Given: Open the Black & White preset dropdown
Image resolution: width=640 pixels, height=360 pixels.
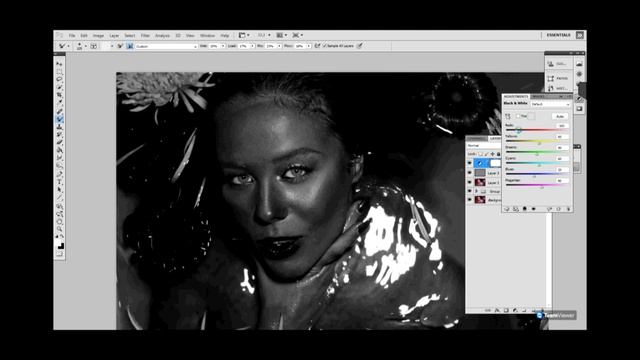Looking at the screenshot, I should pos(550,104).
